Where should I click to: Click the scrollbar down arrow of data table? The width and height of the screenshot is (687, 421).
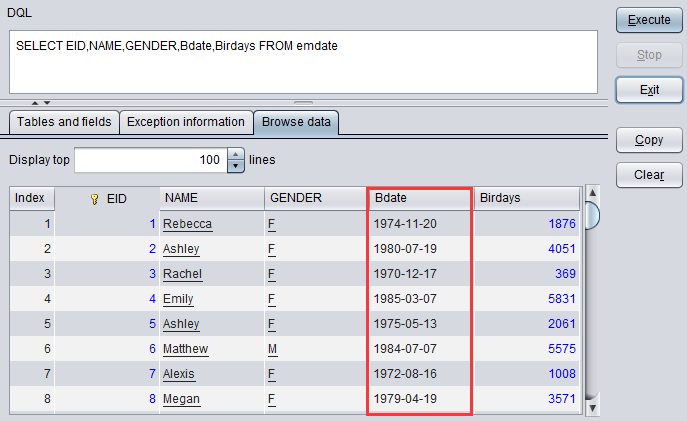pos(592,407)
